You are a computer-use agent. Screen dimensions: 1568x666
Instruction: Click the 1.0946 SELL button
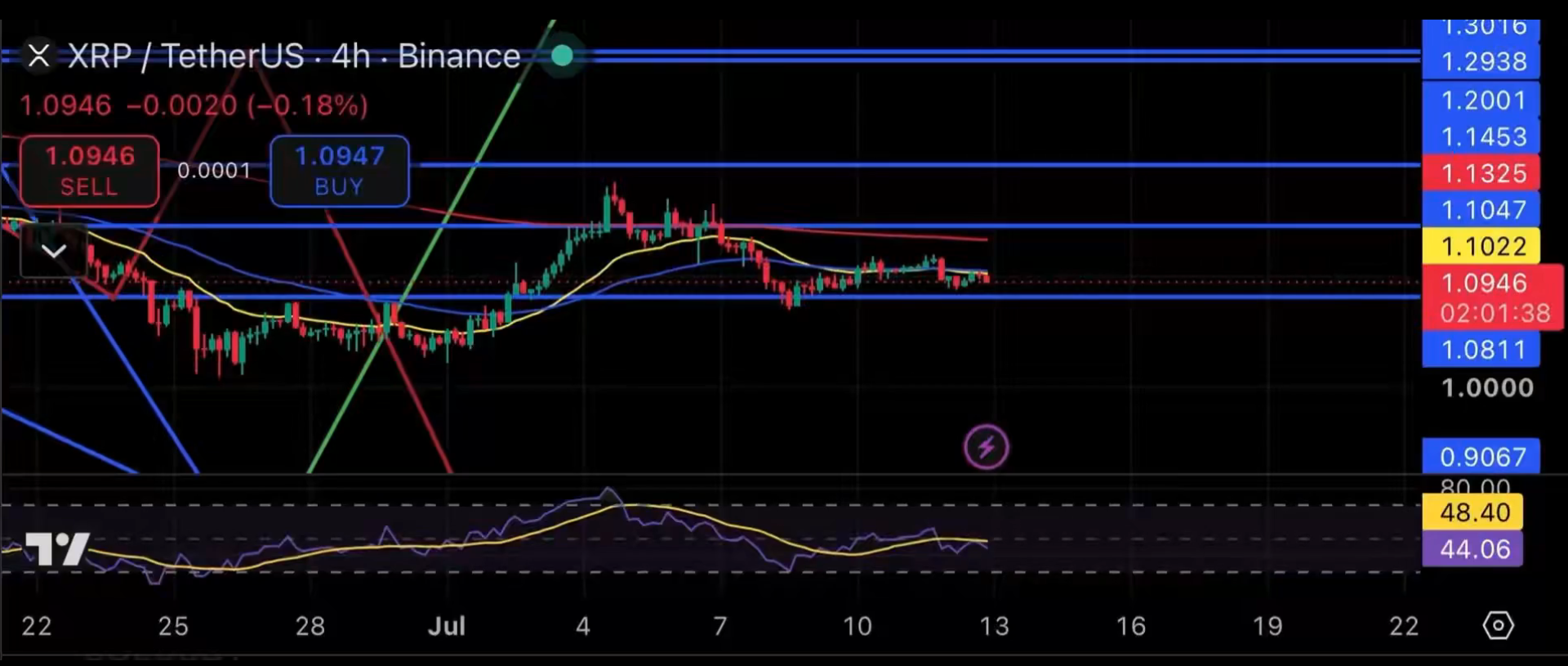tap(90, 171)
